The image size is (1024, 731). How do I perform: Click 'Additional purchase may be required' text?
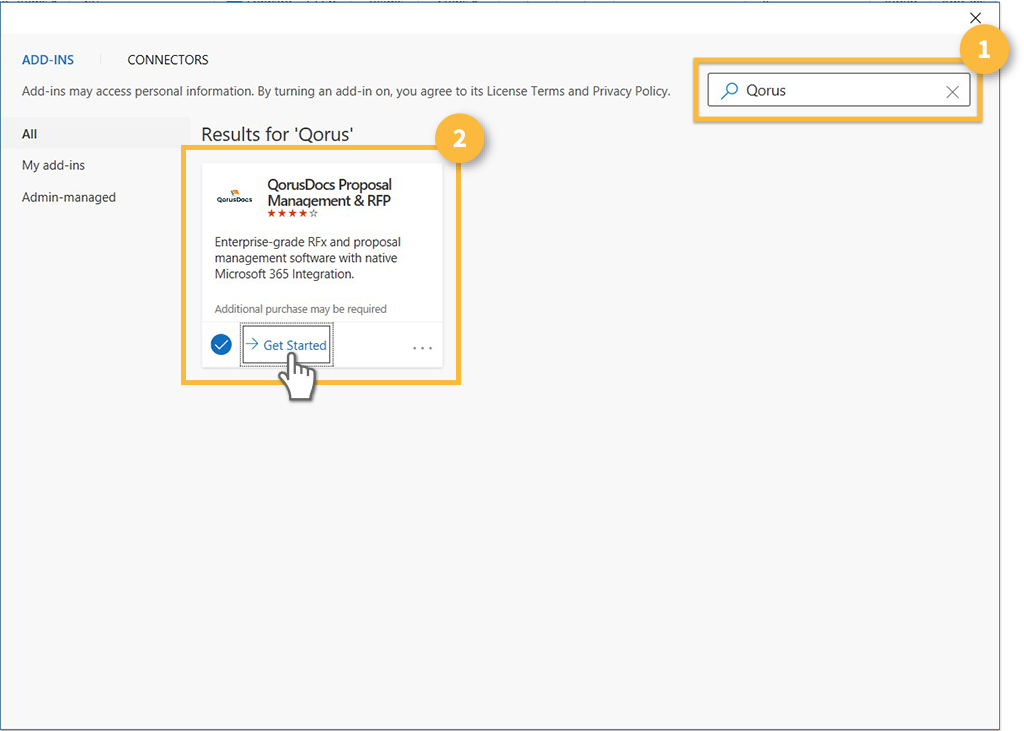[300, 309]
